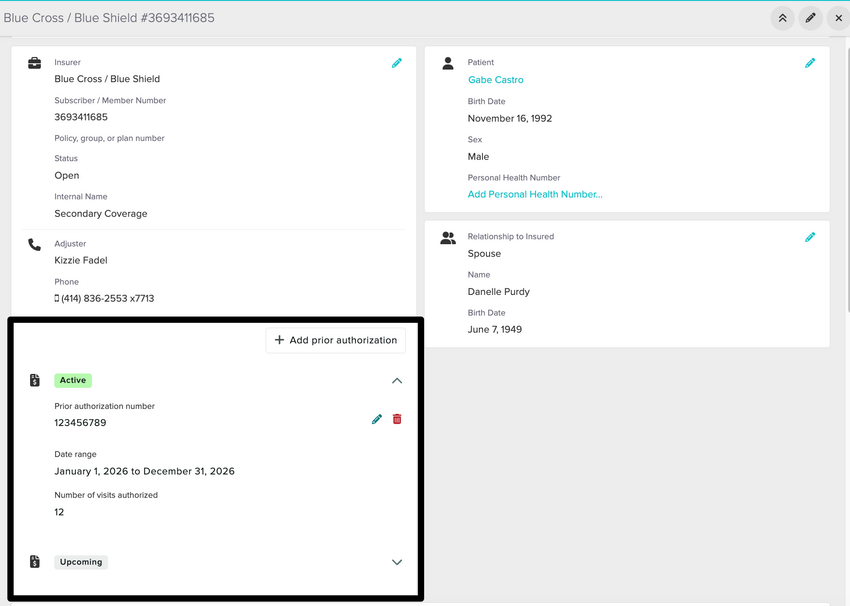The width and height of the screenshot is (850, 606).
Task: Edit prior authorization 123456789
Action: [377, 419]
